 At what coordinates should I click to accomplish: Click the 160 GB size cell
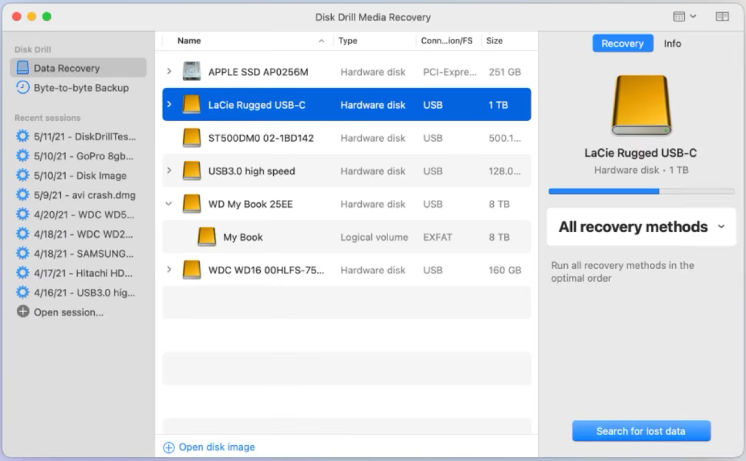pyautogui.click(x=504, y=270)
